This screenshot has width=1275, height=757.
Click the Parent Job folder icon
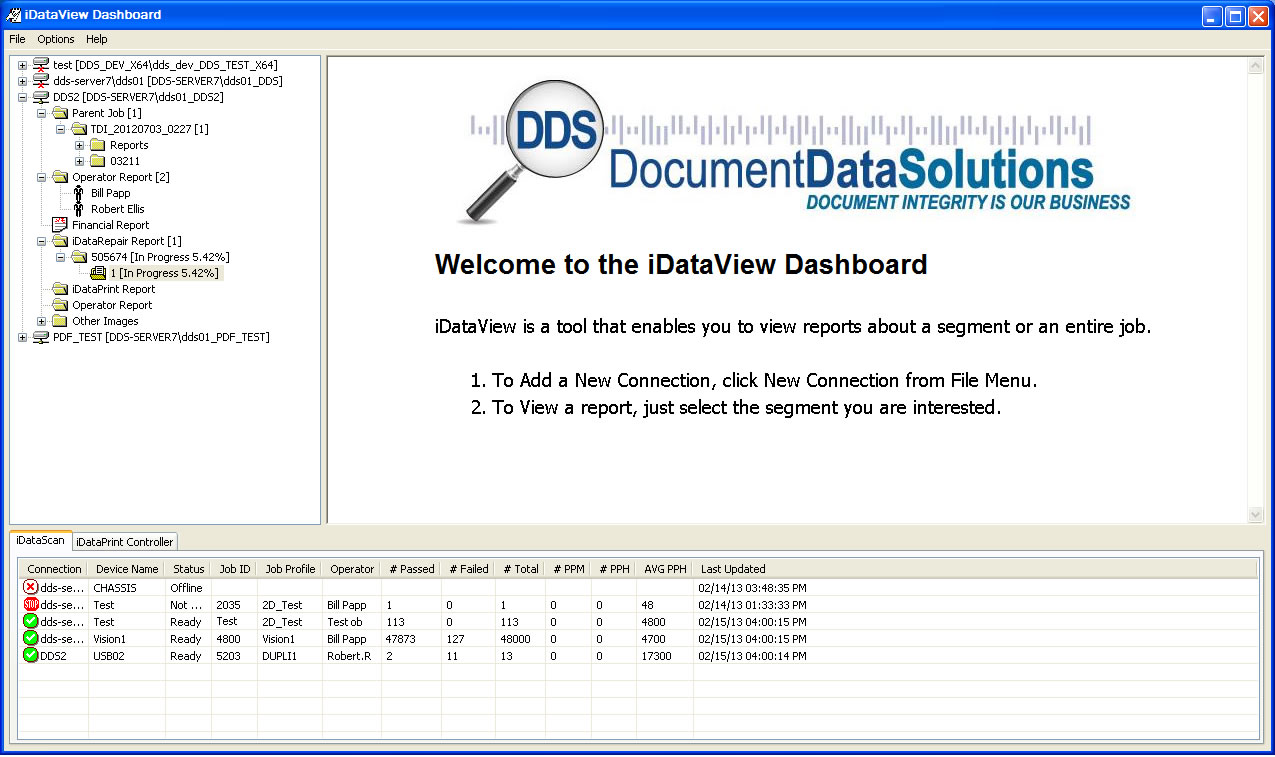60,113
